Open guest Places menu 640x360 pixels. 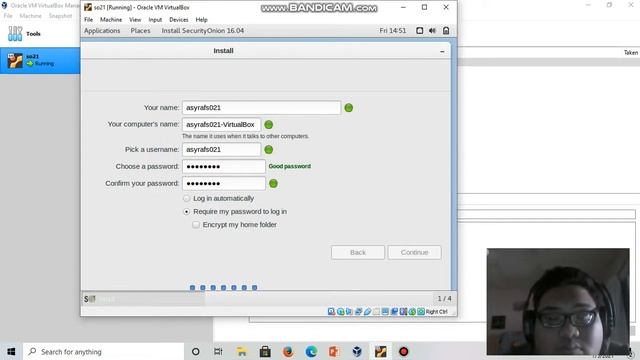140,31
